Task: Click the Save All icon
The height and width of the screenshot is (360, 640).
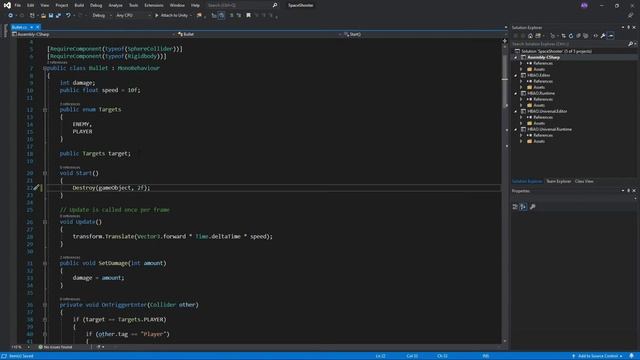Action: [x=58, y=16]
